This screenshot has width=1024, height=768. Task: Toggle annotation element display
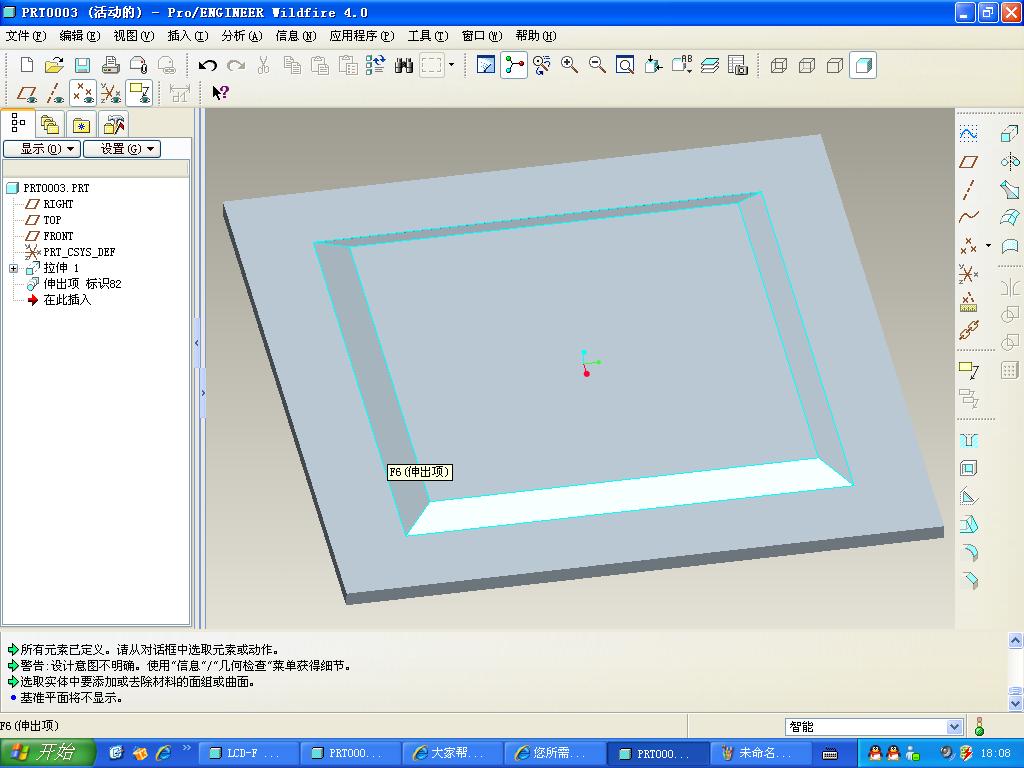(x=139, y=93)
